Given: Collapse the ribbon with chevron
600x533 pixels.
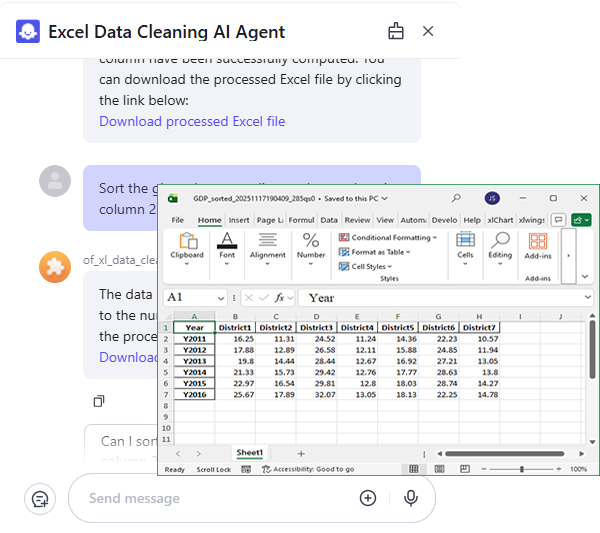Looking at the screenshot, I should (585, 276).
